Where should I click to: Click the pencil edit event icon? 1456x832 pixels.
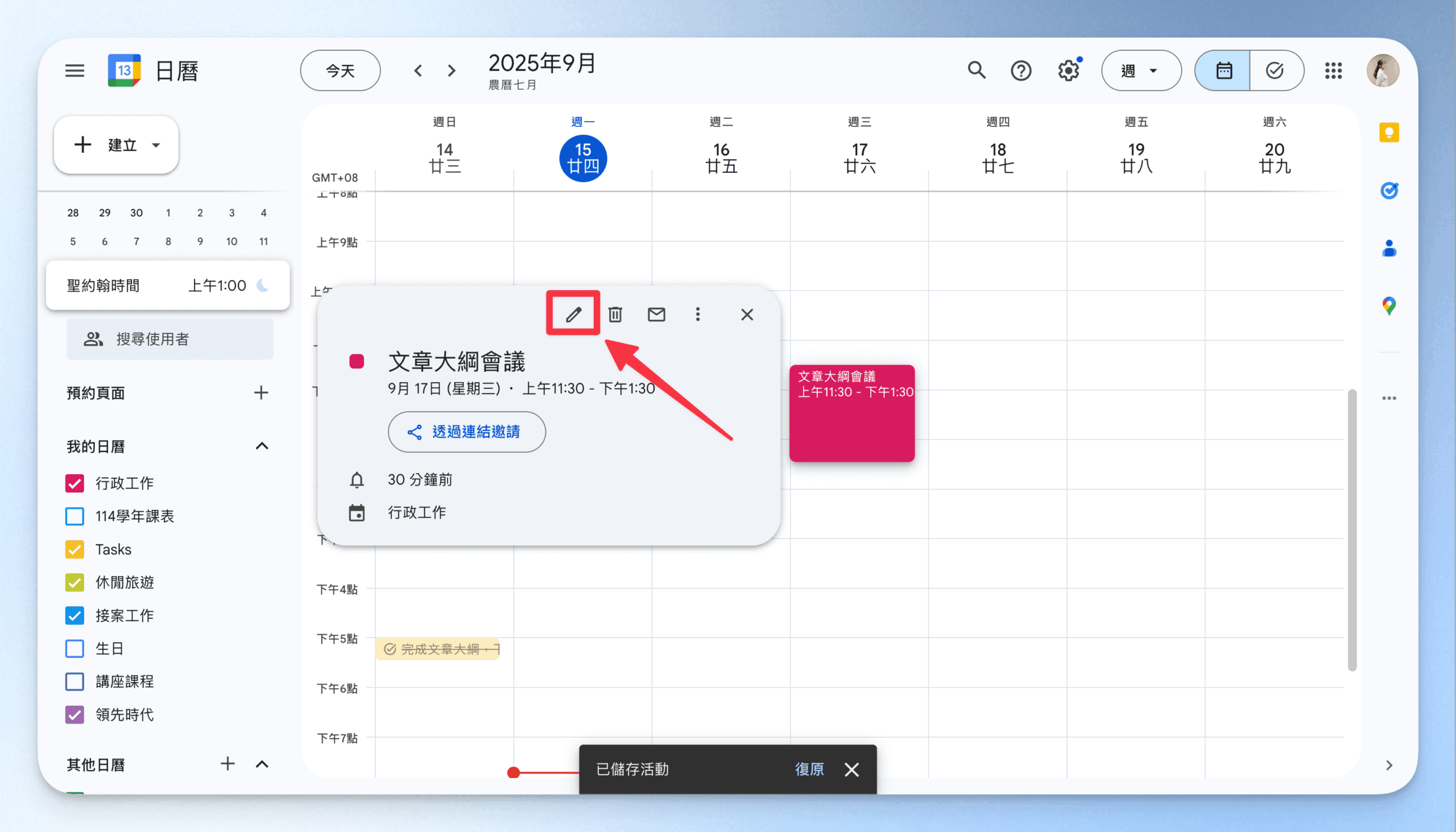coord(573,314)
